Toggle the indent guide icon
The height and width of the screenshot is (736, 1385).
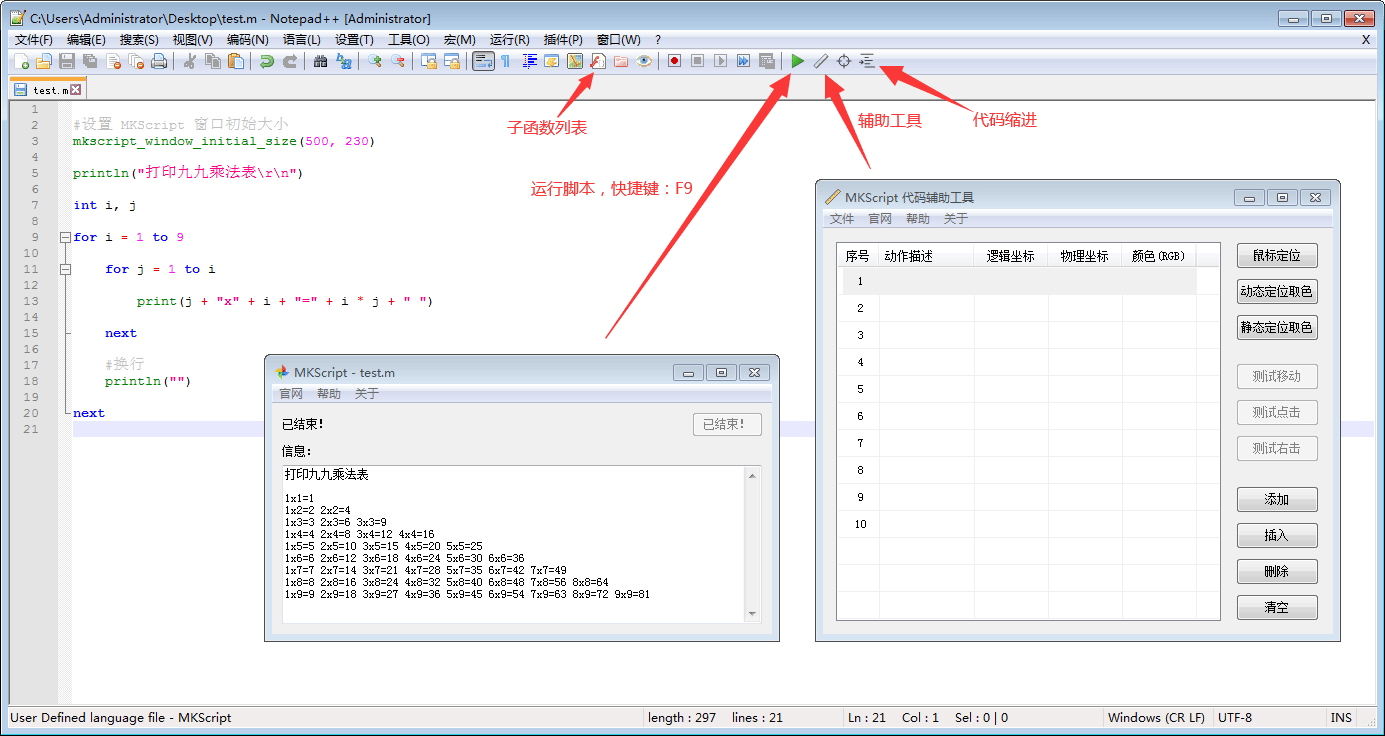(528, 61)
